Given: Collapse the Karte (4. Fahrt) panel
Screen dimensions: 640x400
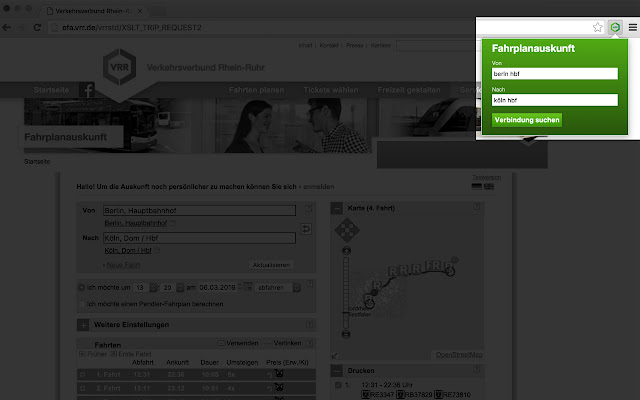Looking at the screenshot, I should click(336, 209).
